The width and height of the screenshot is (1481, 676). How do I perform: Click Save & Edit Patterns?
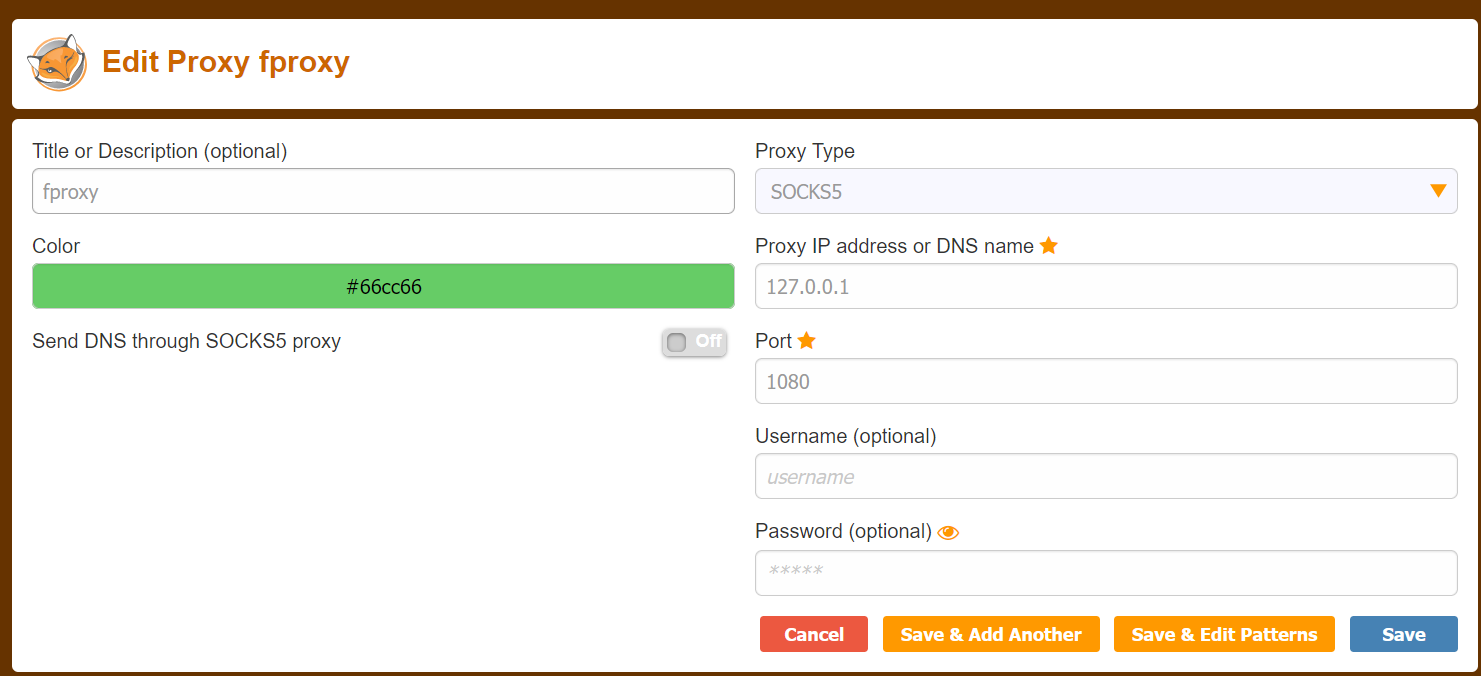(x=1224, y=634)
